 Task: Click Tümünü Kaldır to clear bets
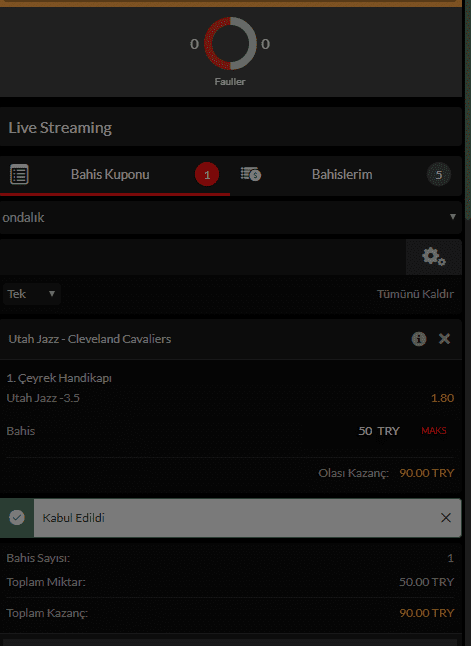pos(415,294)
